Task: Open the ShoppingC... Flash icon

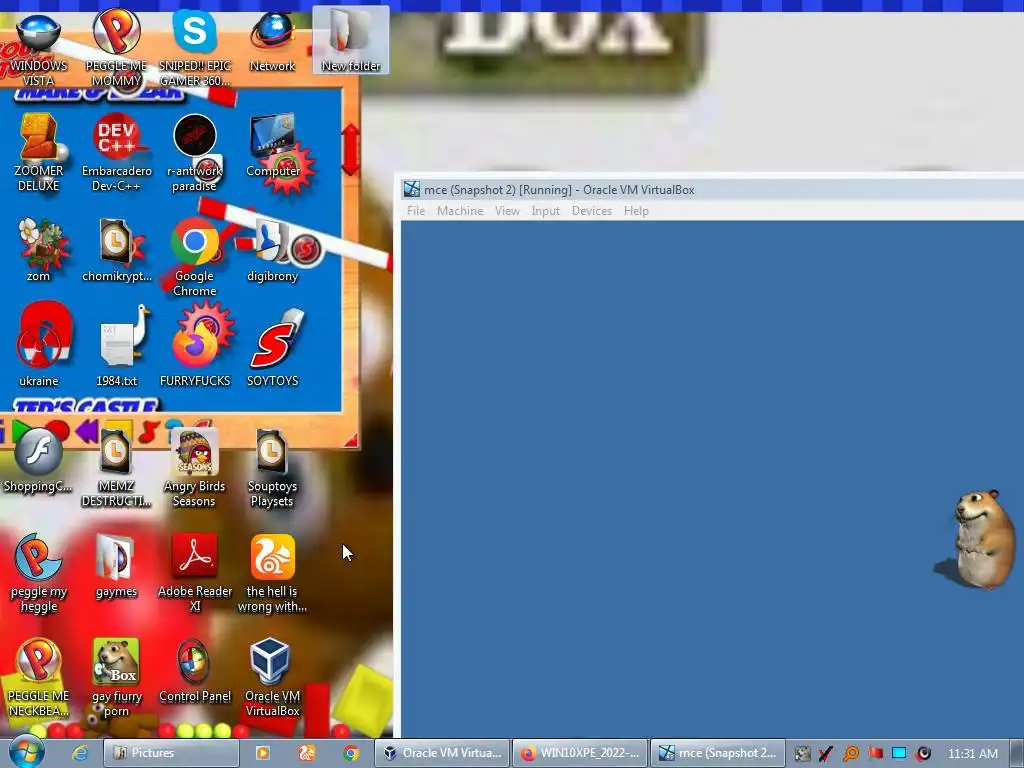Action: [38, 460]
